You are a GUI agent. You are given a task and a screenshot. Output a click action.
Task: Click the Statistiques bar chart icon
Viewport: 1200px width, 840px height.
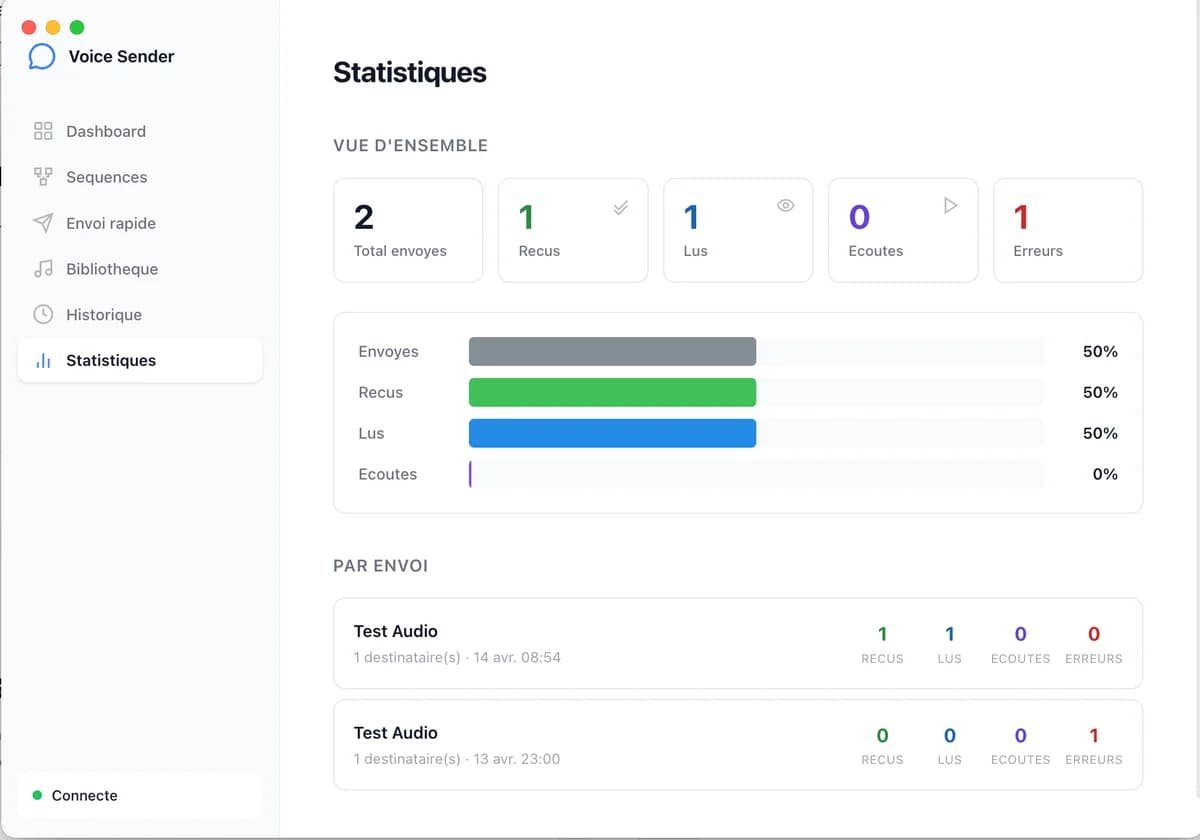[x=43, y=361]
